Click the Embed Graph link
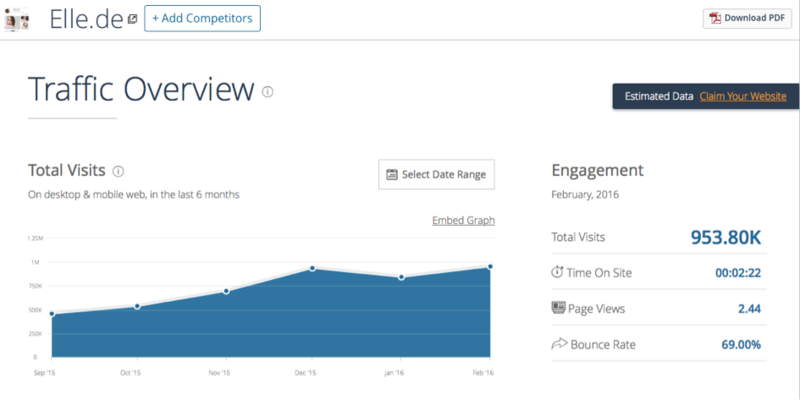This screenshot has width=800, height=400. pos(463,220)
